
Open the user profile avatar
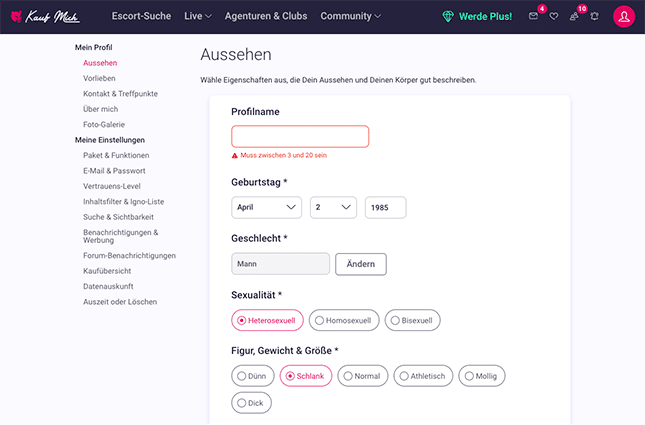coord(624,17)
